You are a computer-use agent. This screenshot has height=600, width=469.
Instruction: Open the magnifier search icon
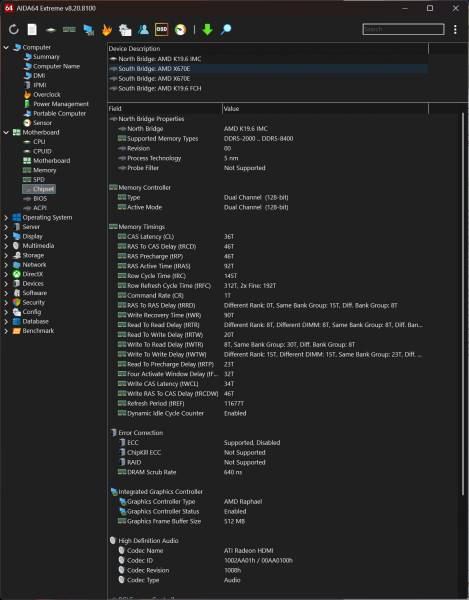[226, 29]
